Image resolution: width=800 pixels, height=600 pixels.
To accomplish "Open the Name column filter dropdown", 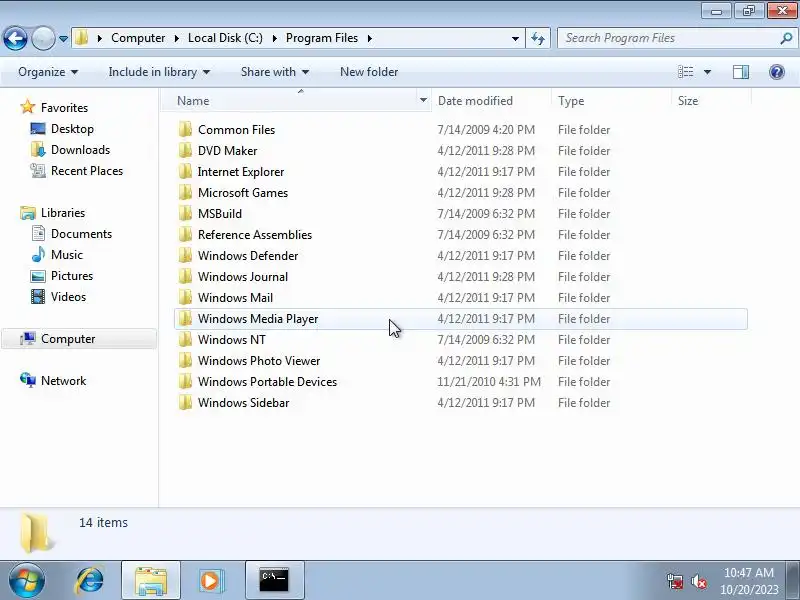I will tap(423, 101).
